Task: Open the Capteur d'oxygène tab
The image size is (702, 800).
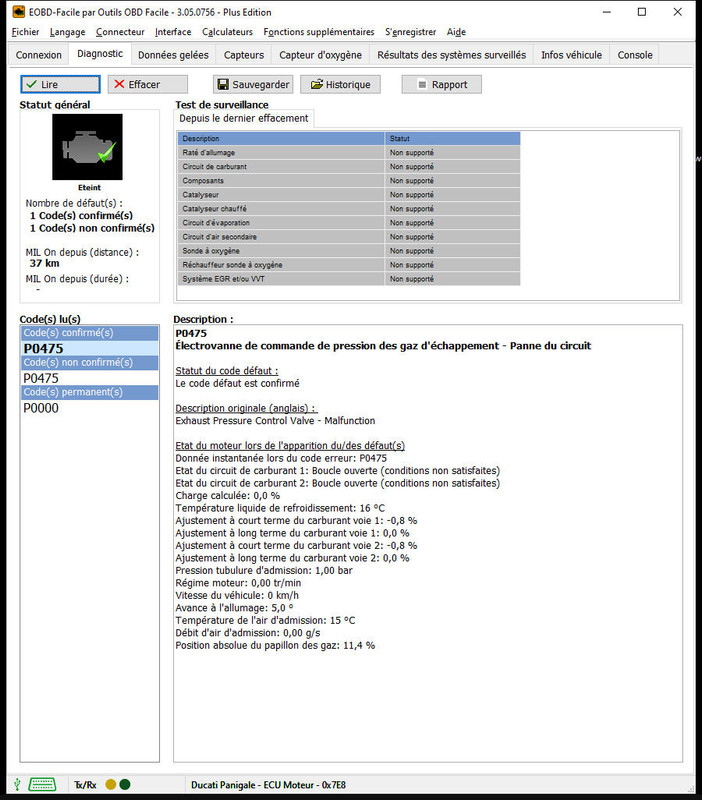Action: [320, 55]
